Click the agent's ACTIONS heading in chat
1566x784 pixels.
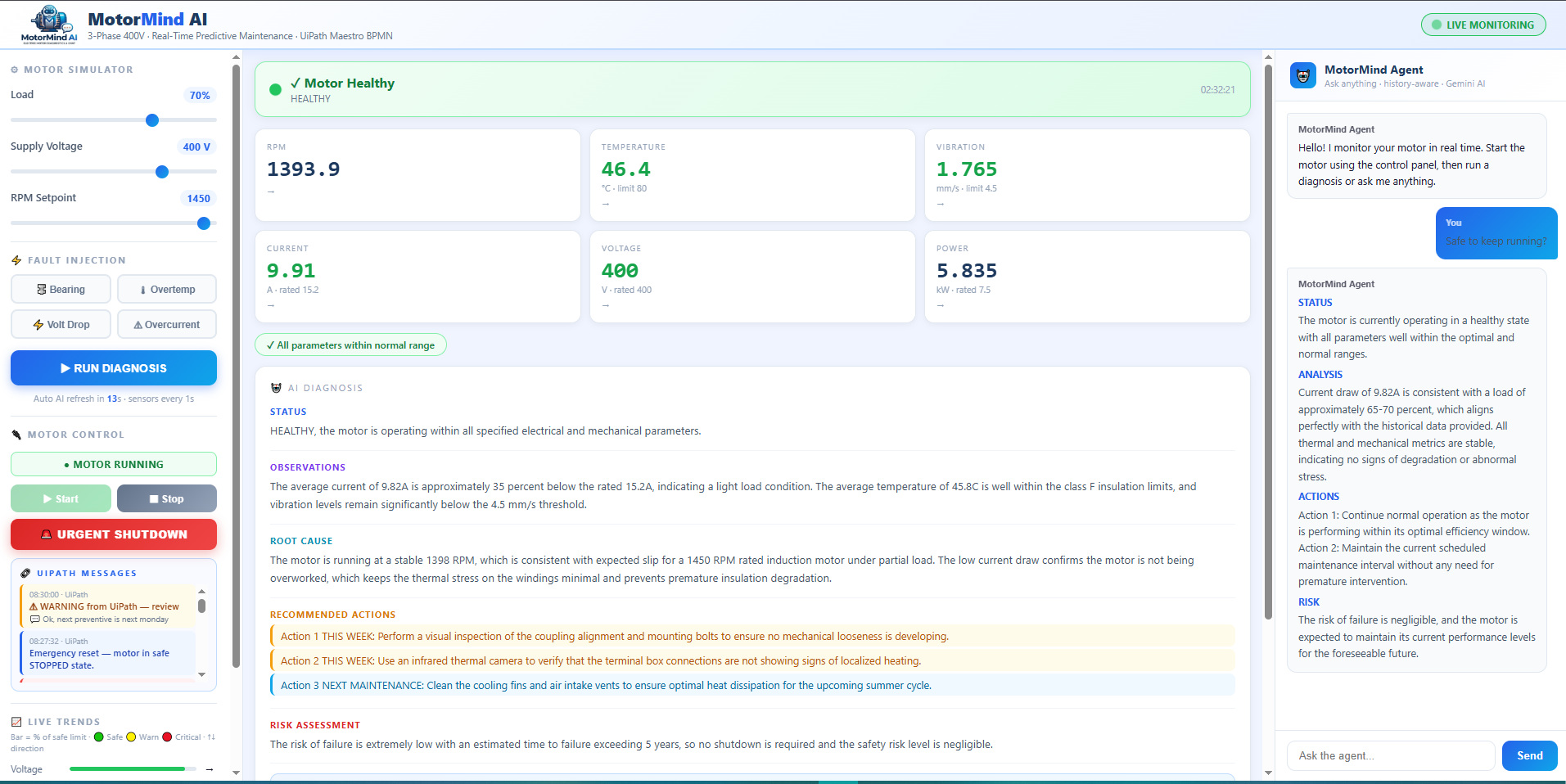click(1319, 497)
